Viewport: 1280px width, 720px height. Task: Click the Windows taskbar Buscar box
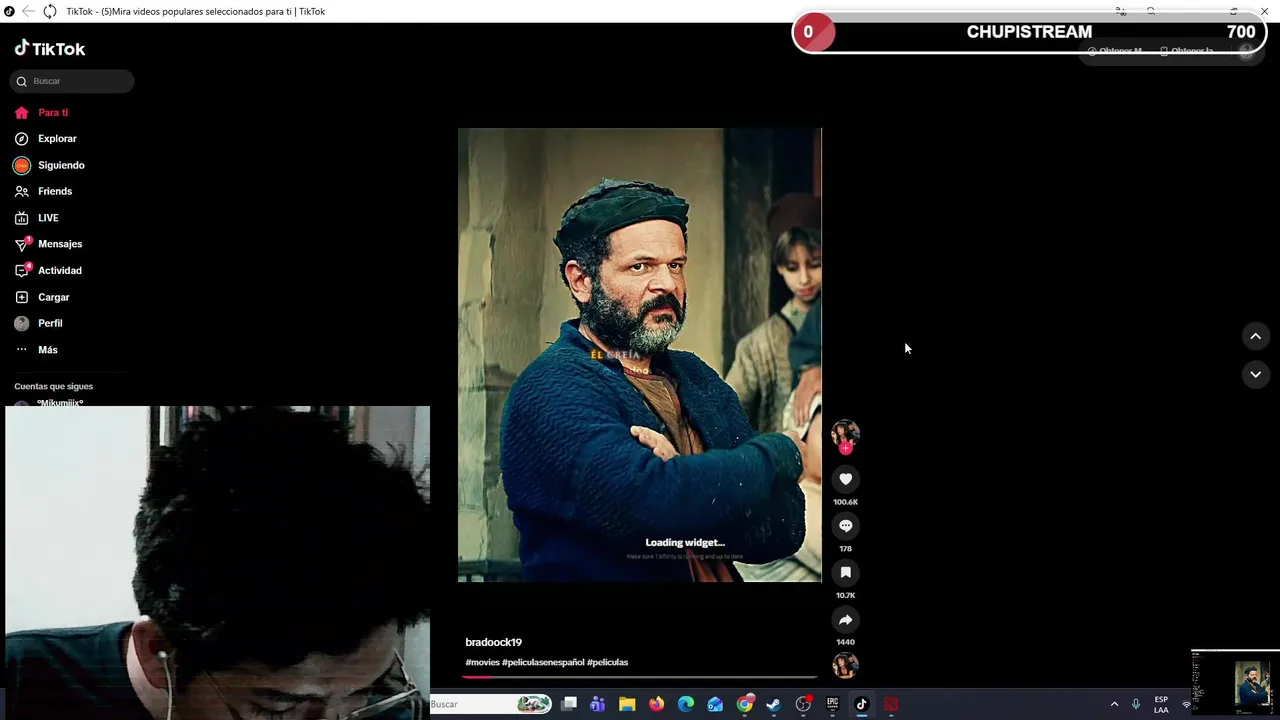coord(490,704)
